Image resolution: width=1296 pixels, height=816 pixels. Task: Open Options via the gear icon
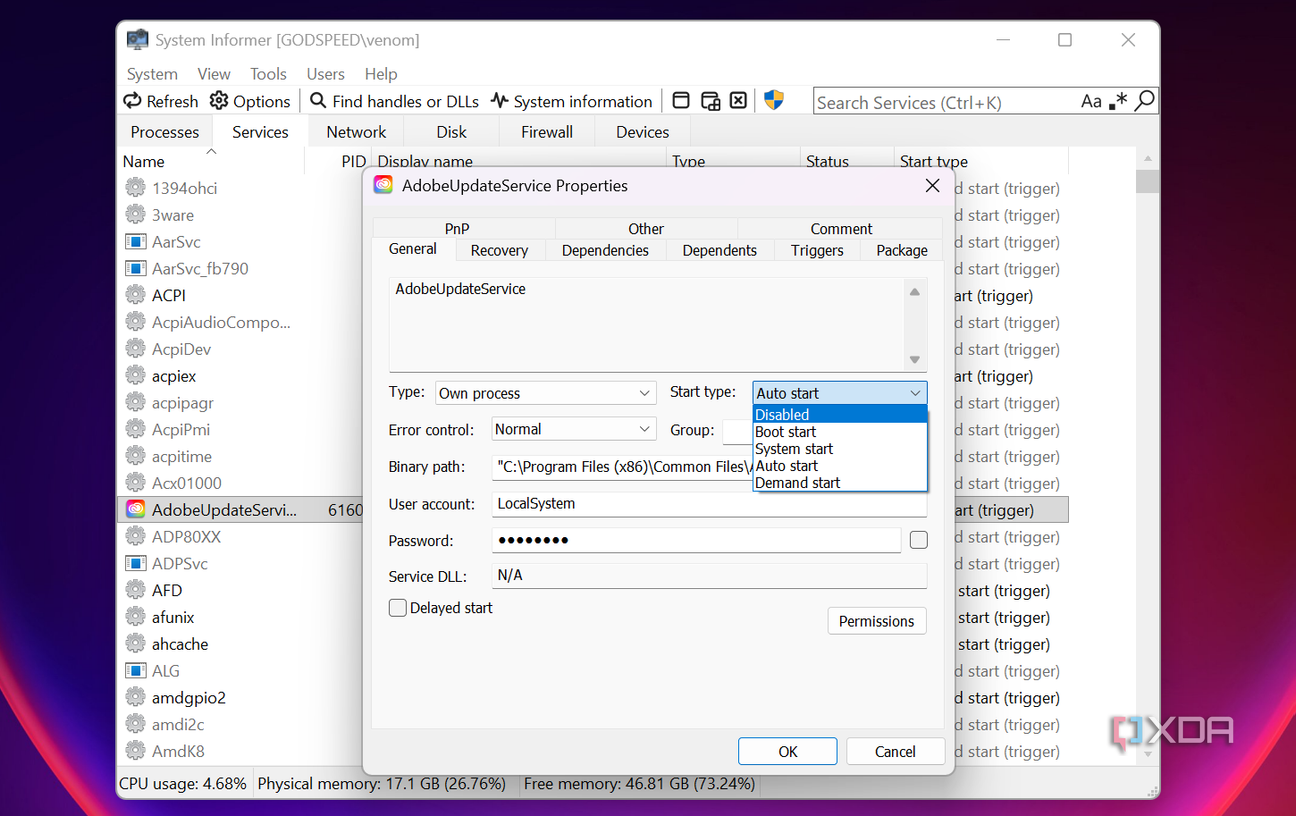(x=219, y=101)
